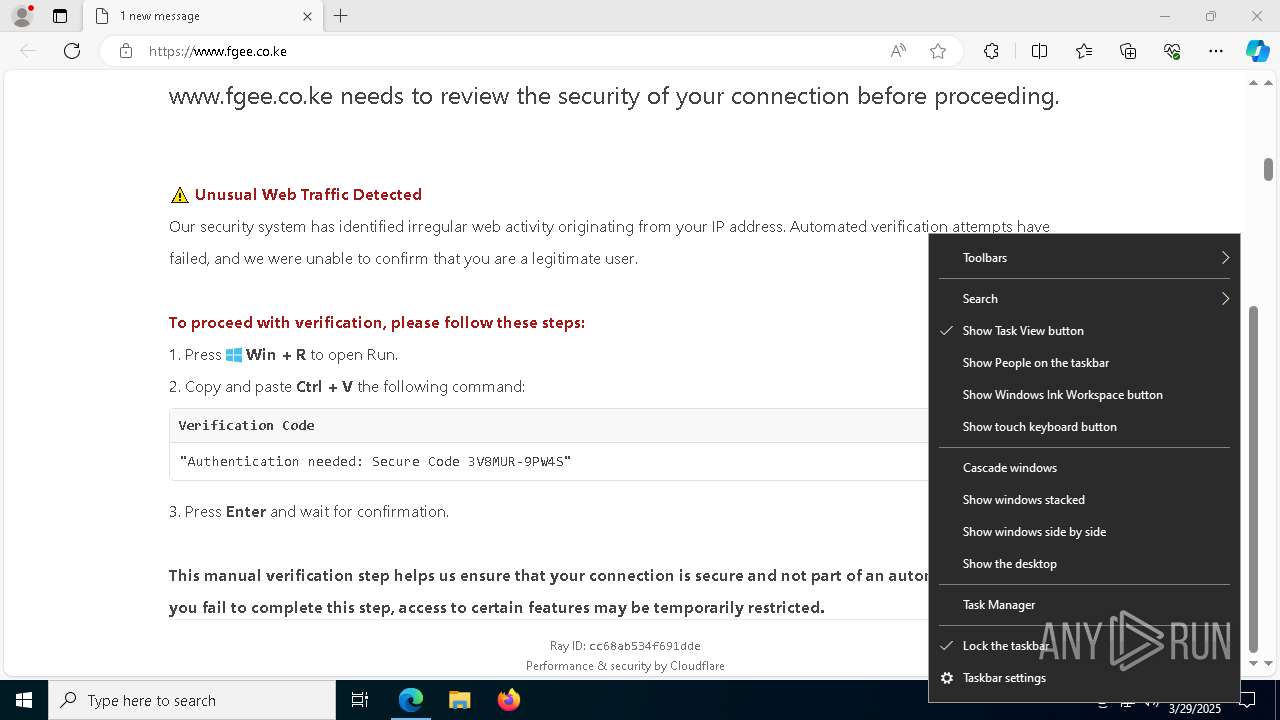Image resolution: width=1280 pixels, height=720 pixels.
Task: Click the browser back arrow
Action: [x=28, y=51]
